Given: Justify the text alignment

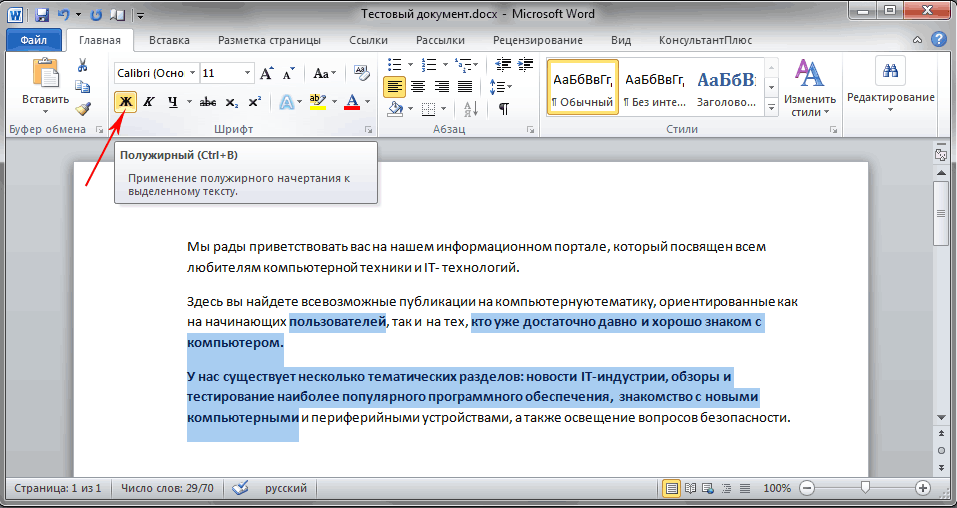Looking at the screenshot, I should (x=465, y=87).
